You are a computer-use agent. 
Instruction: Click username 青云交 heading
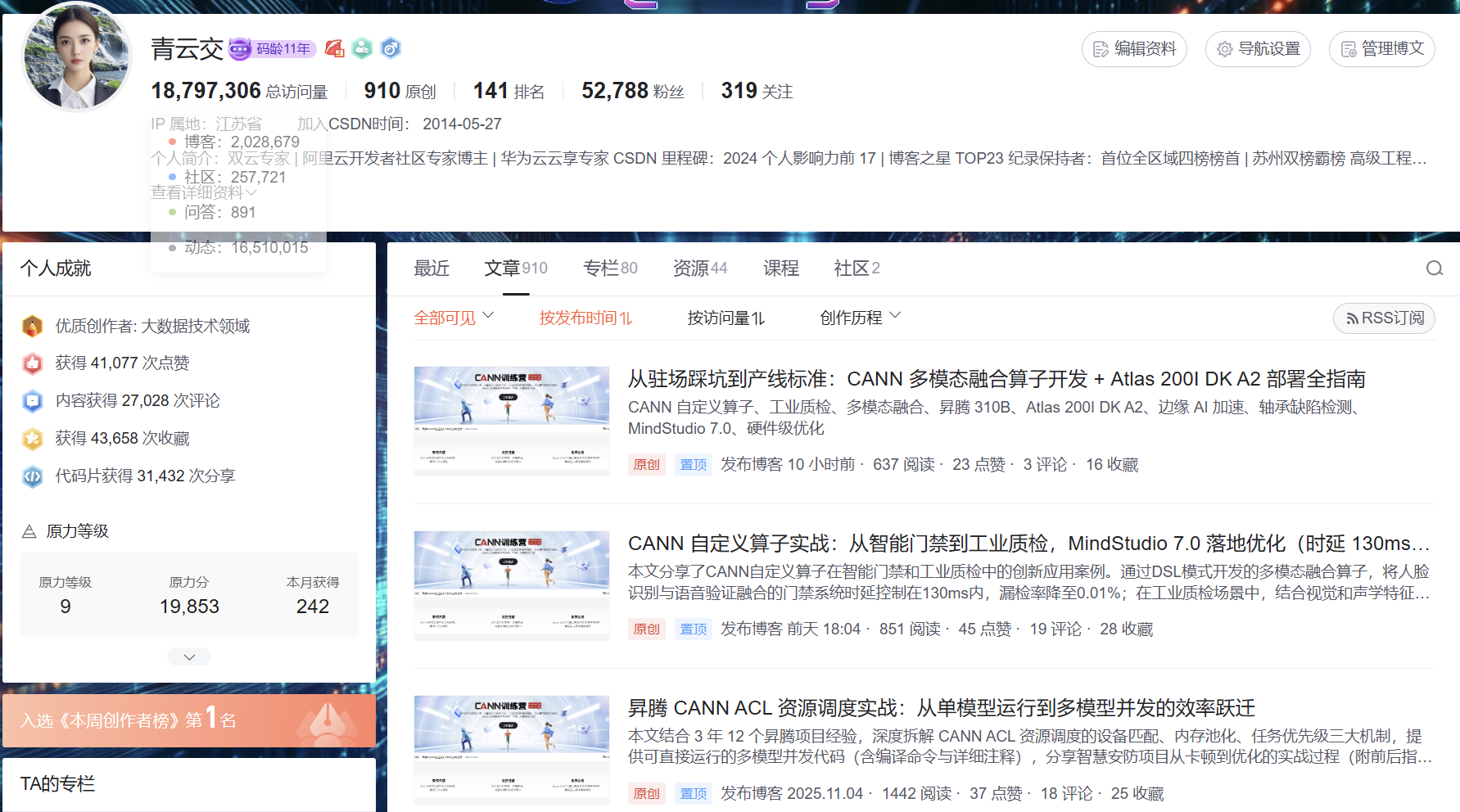[x=188, y=49]
